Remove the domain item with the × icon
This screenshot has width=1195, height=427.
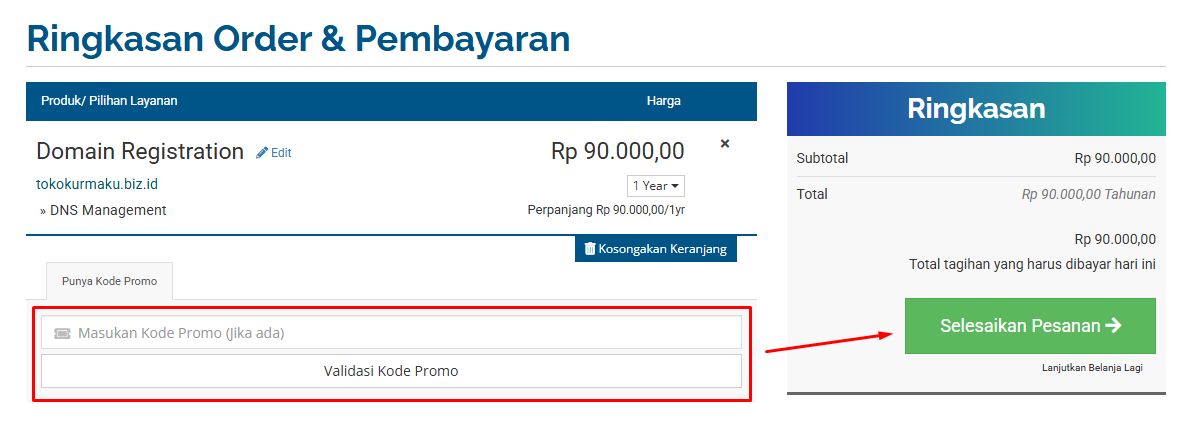click(725, 144)
